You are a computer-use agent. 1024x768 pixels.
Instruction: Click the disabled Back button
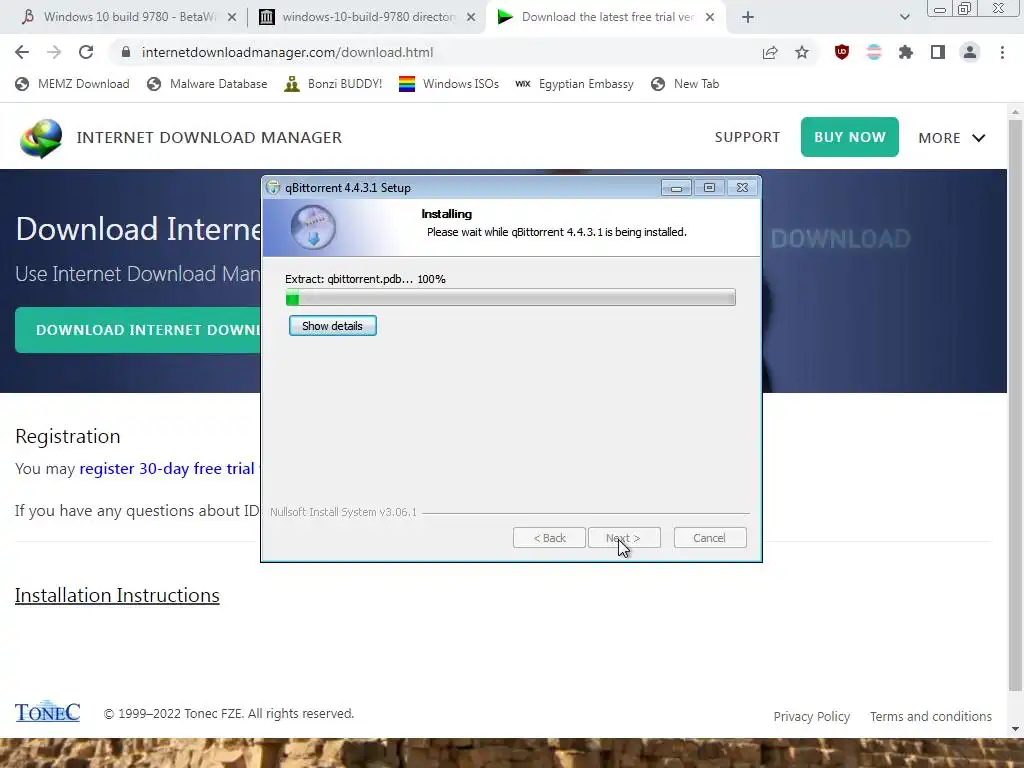549,538
